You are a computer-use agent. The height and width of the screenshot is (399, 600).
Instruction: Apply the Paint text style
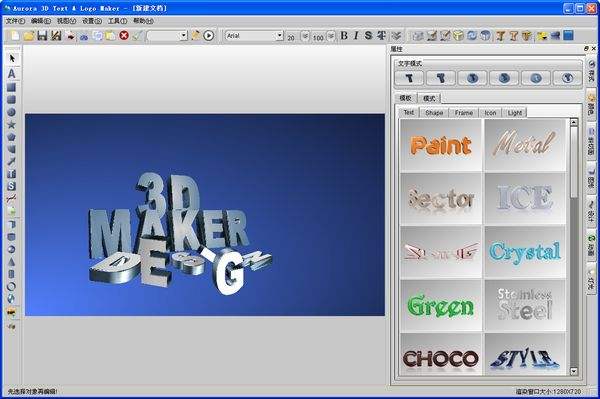click(x=441, y=145)
